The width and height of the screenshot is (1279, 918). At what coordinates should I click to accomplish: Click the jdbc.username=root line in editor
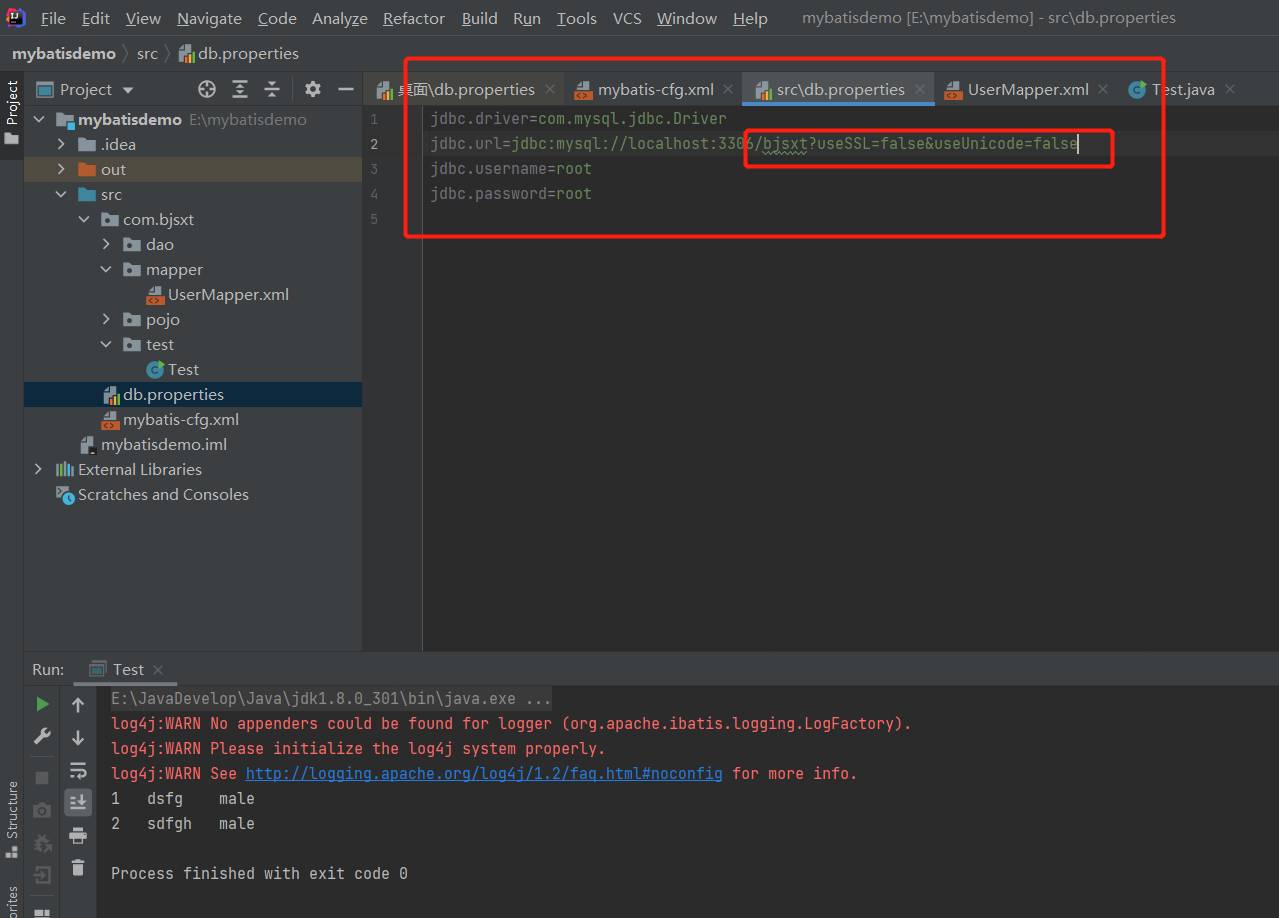click(511, 169)
